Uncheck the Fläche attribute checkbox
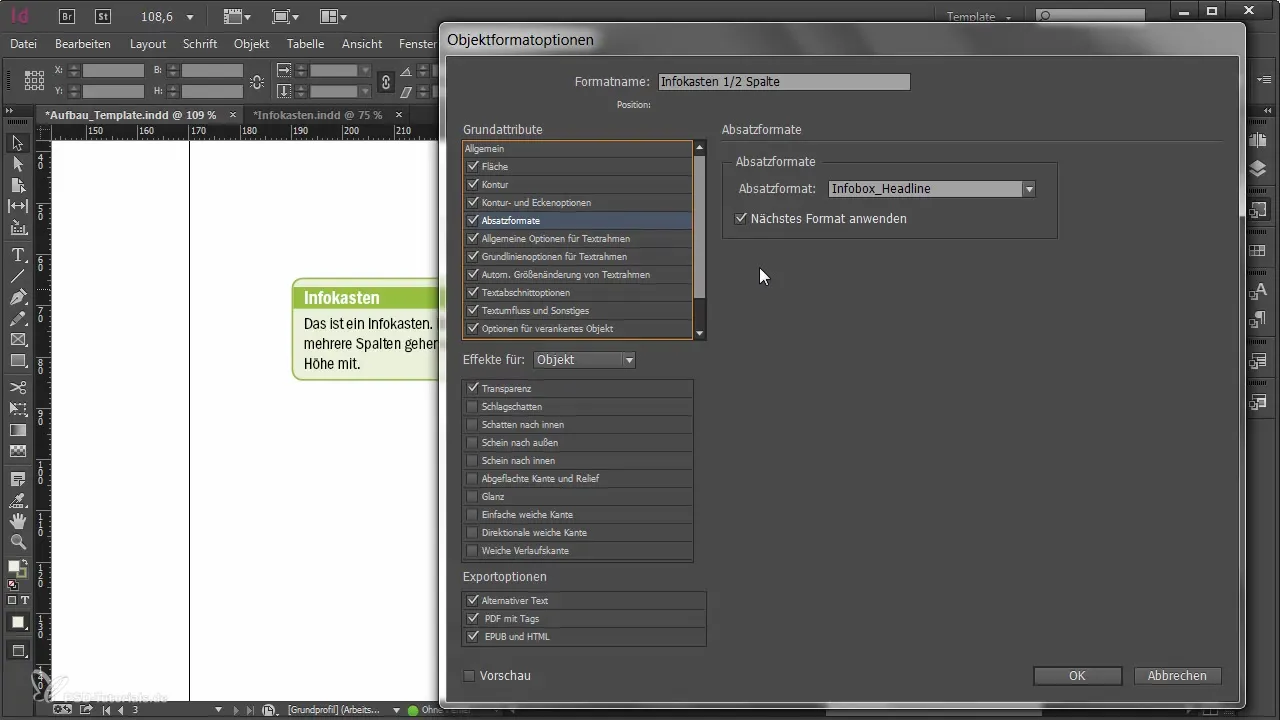Viewport: 1280px width, 720px height. (x=473, y=167)
